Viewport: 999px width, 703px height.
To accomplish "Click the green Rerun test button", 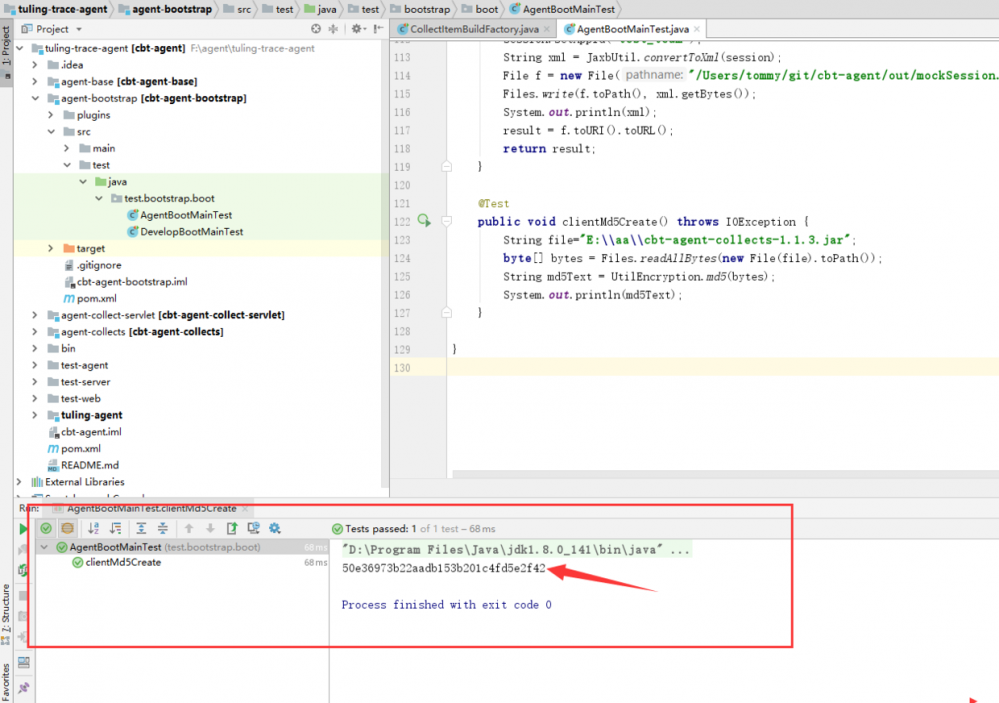I will [x=23, y=528].
